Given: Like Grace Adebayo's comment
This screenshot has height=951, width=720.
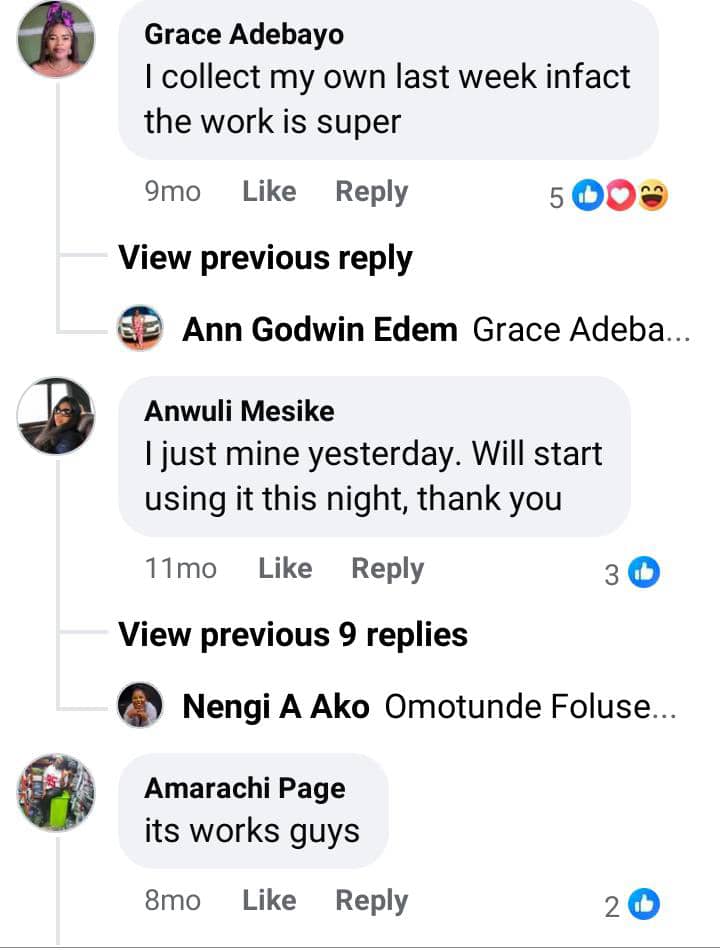Looking at the screenshot, I should point(269,192).
